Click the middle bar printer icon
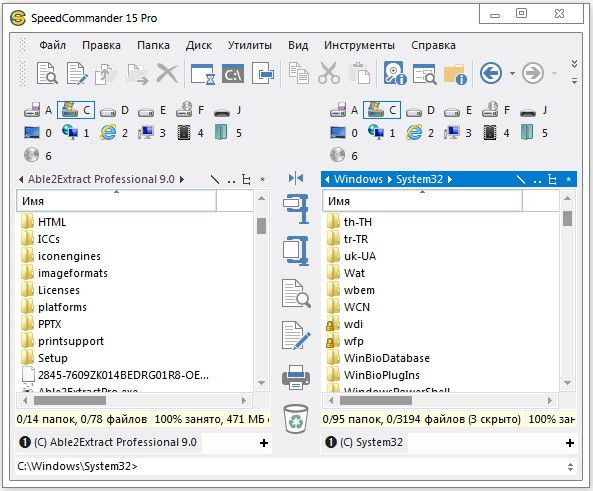Viewport: 593px width, 491px height. (296, 377)
